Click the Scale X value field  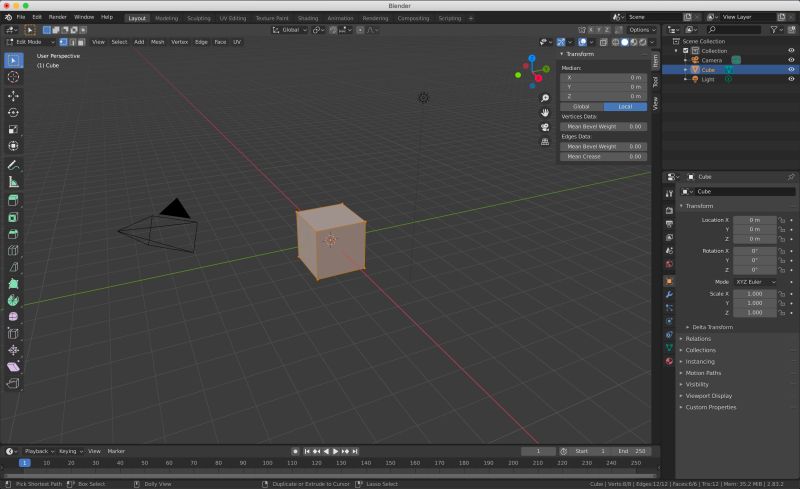point(755,294)
